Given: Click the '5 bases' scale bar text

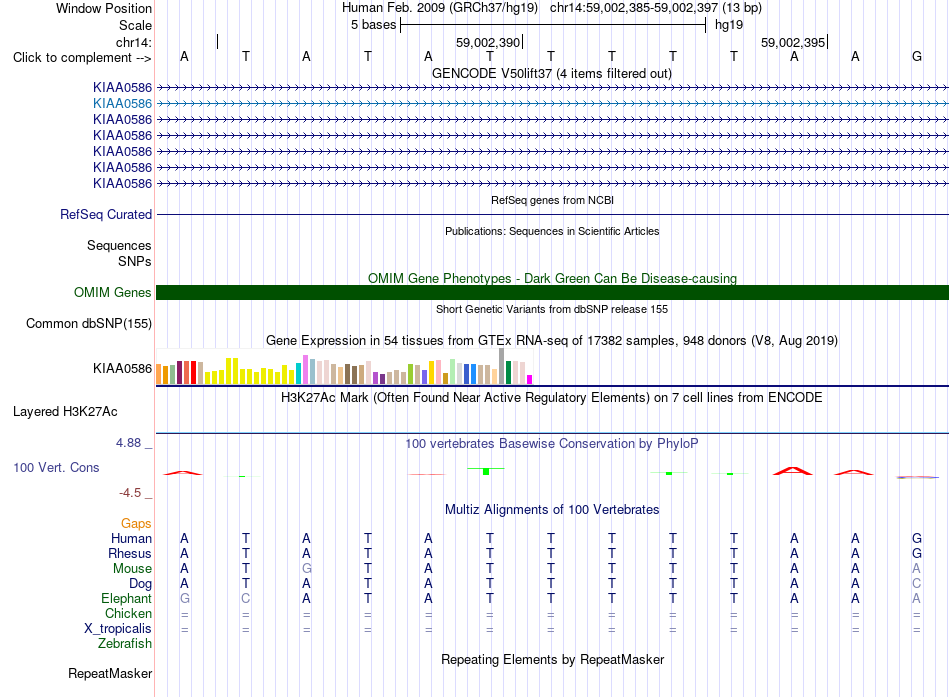Looking at the screenshot, I should click(373, 25).
